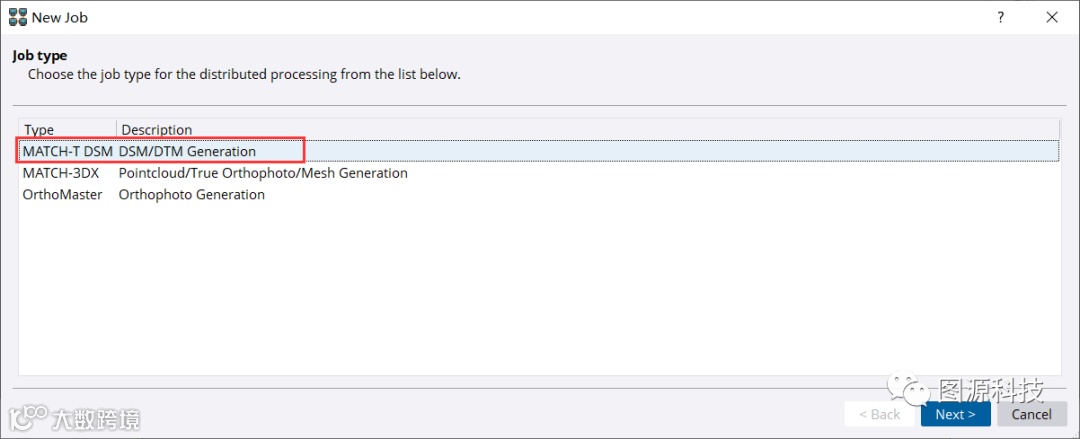Click the job type instruction sentence

tap(244, 74)
